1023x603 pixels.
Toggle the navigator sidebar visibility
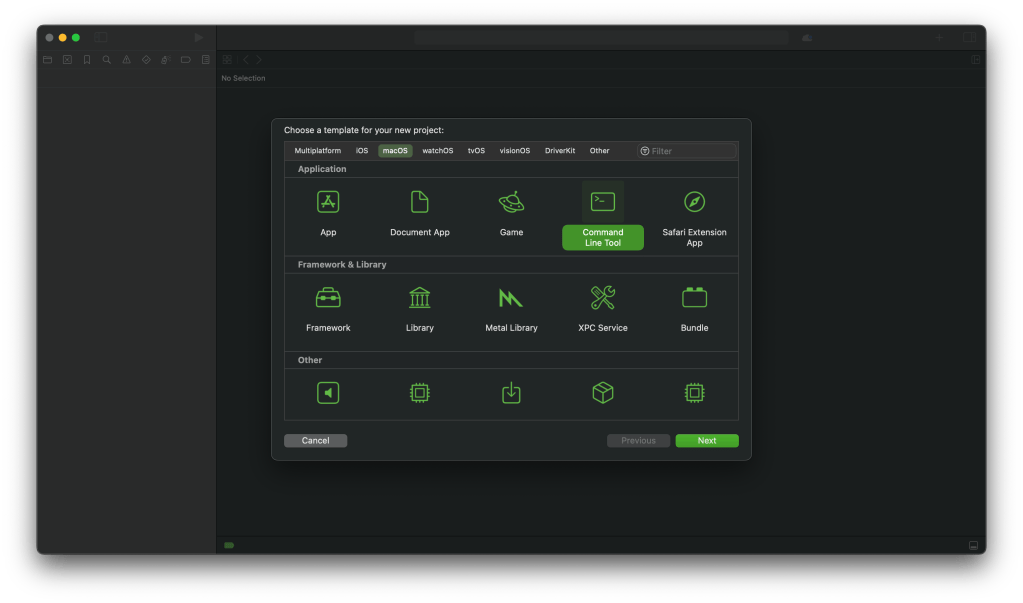pos(101,37)
